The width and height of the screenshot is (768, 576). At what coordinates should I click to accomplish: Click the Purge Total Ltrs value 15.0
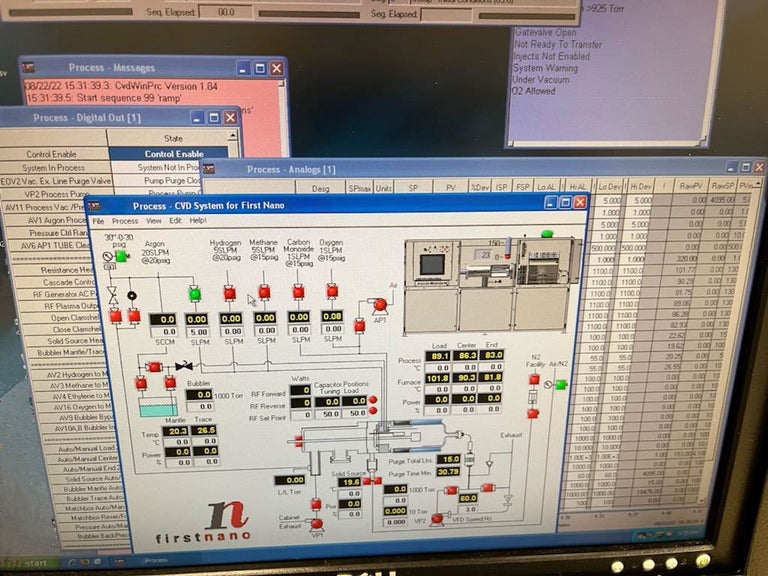click(x=449, y=459)
